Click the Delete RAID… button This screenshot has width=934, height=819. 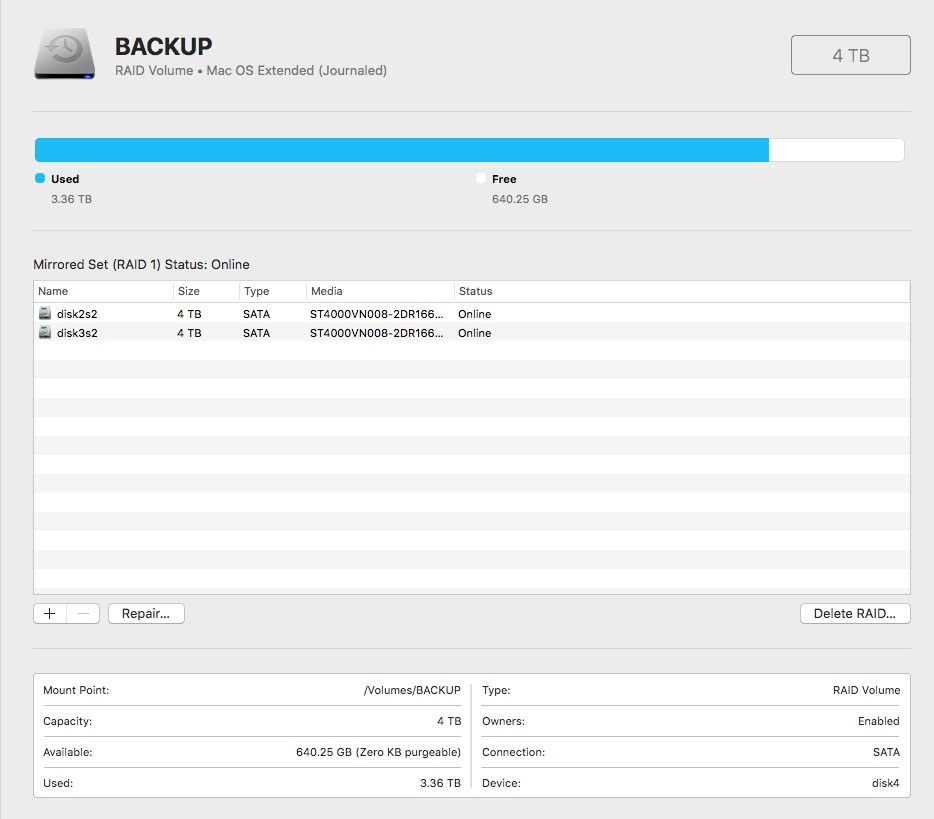click(x=855, y=614)
